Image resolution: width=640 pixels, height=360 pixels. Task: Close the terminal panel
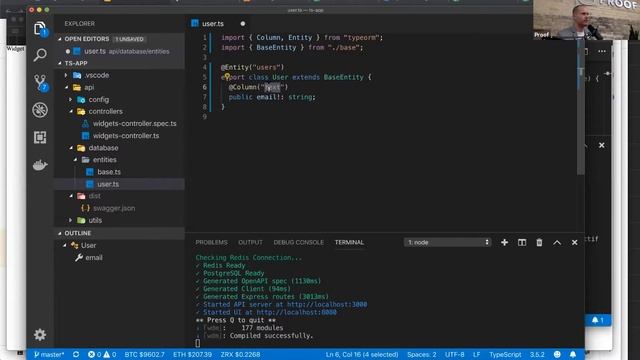pos(574,242)
